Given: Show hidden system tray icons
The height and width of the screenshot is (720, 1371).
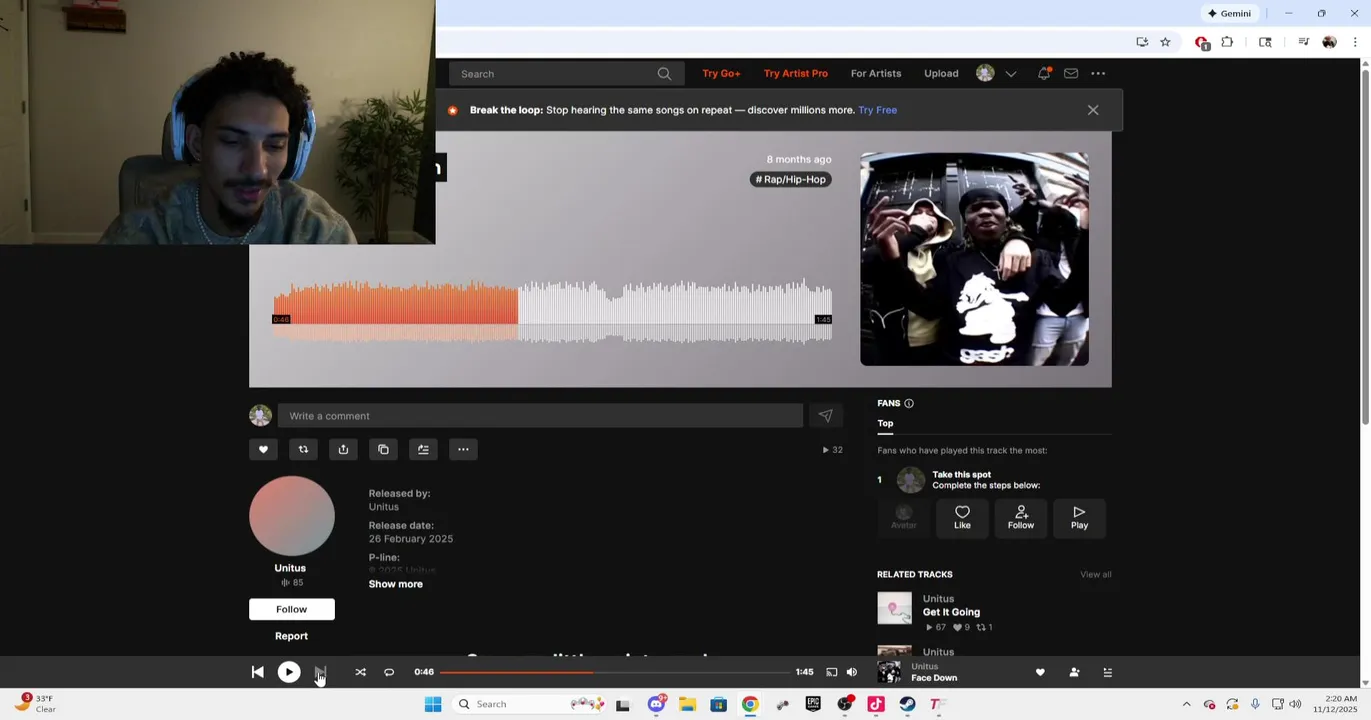Looking at the screenshot, I should (1186, 704).
